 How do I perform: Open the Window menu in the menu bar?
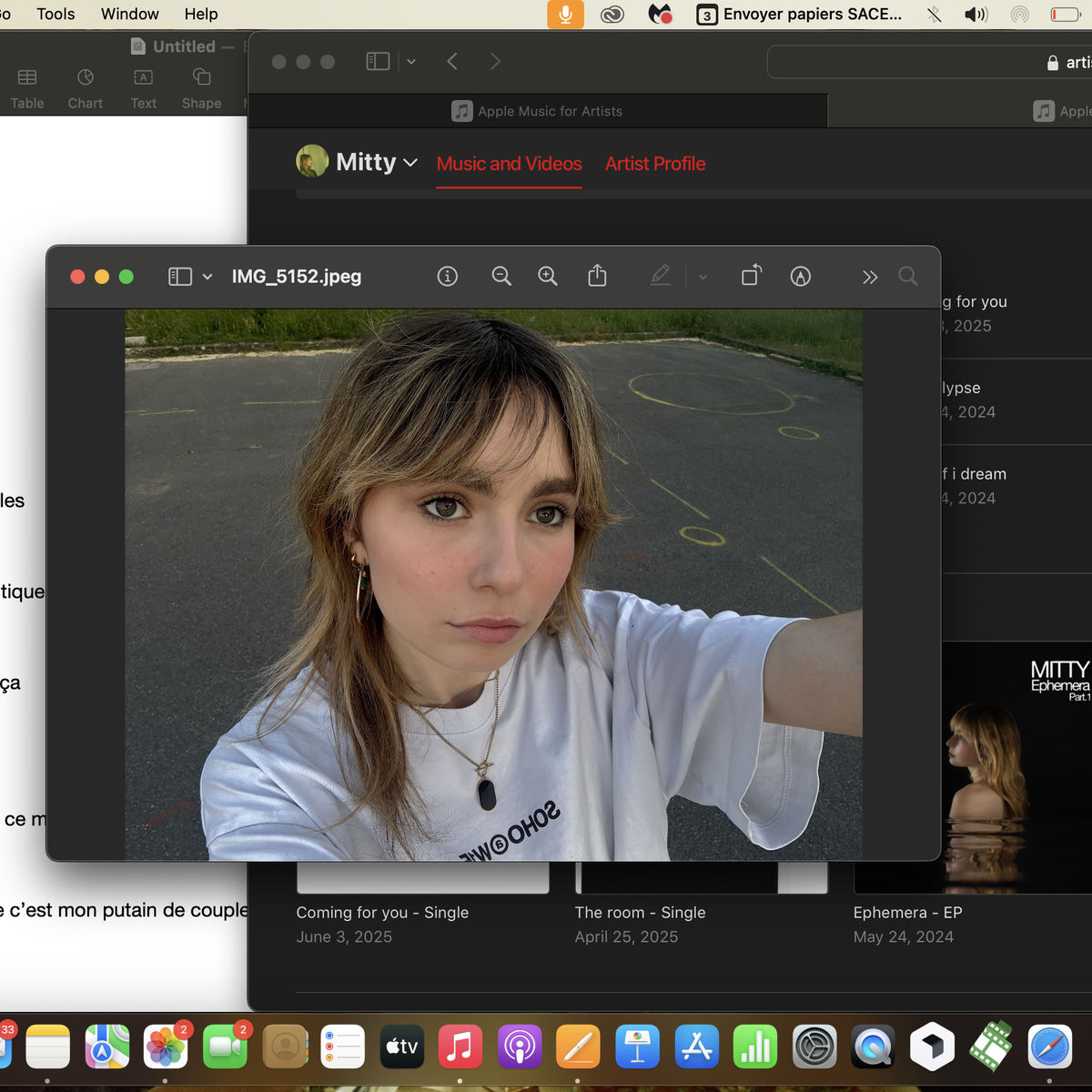129,15
